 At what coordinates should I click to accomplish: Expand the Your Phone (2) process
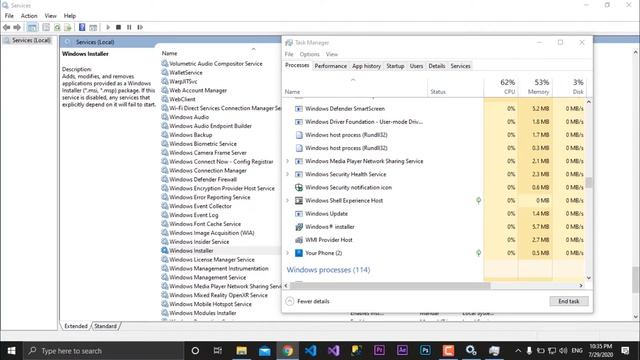coord(287,253)
